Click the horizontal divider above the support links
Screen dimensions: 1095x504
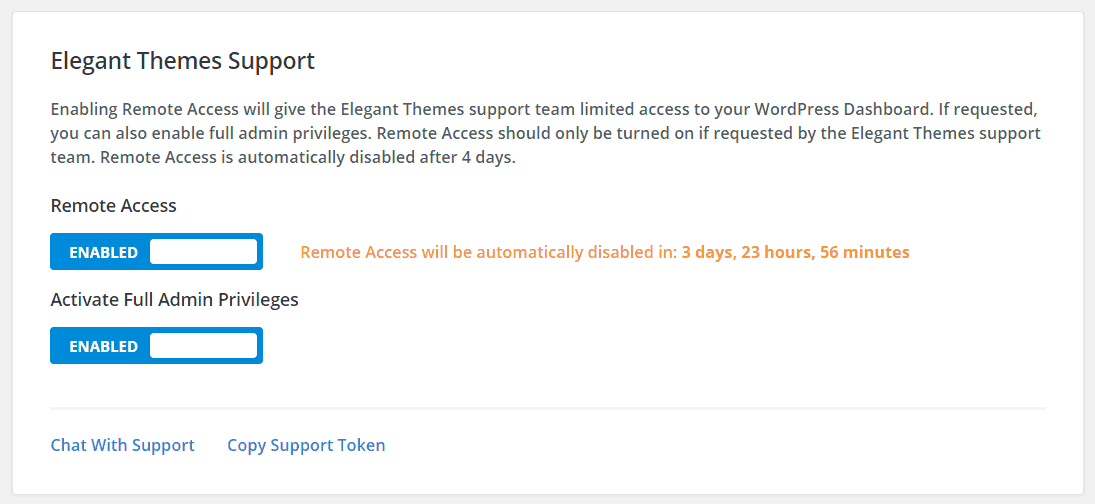click(x=548, y=408)
